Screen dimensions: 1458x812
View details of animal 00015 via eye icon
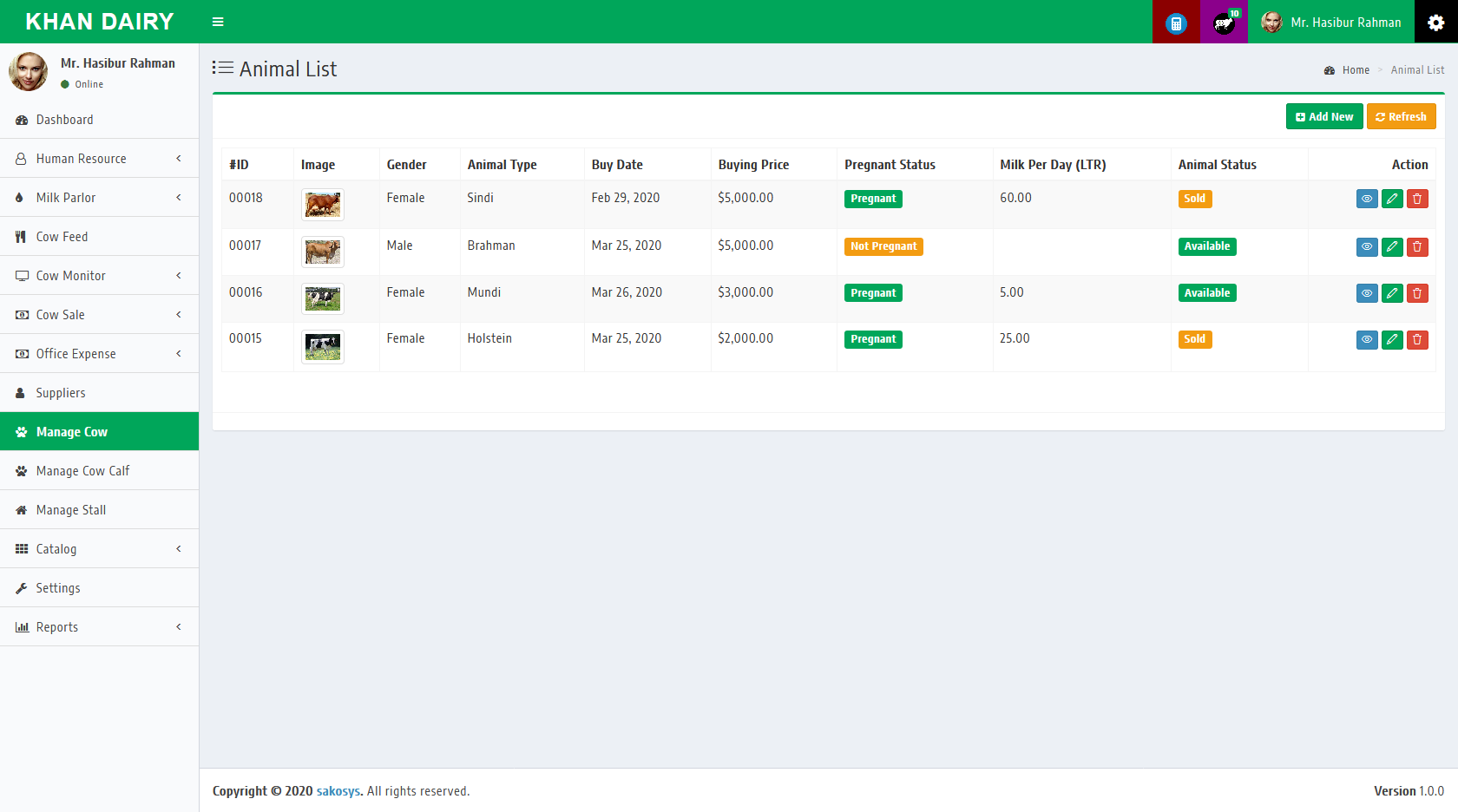(x=1367, y=339)
